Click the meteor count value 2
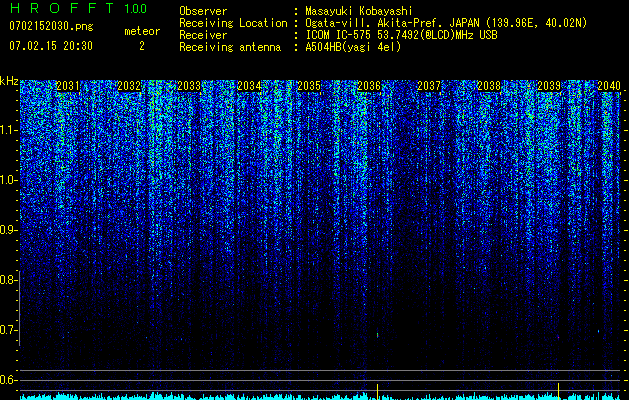The image size is (629, 400). (142, 46)
